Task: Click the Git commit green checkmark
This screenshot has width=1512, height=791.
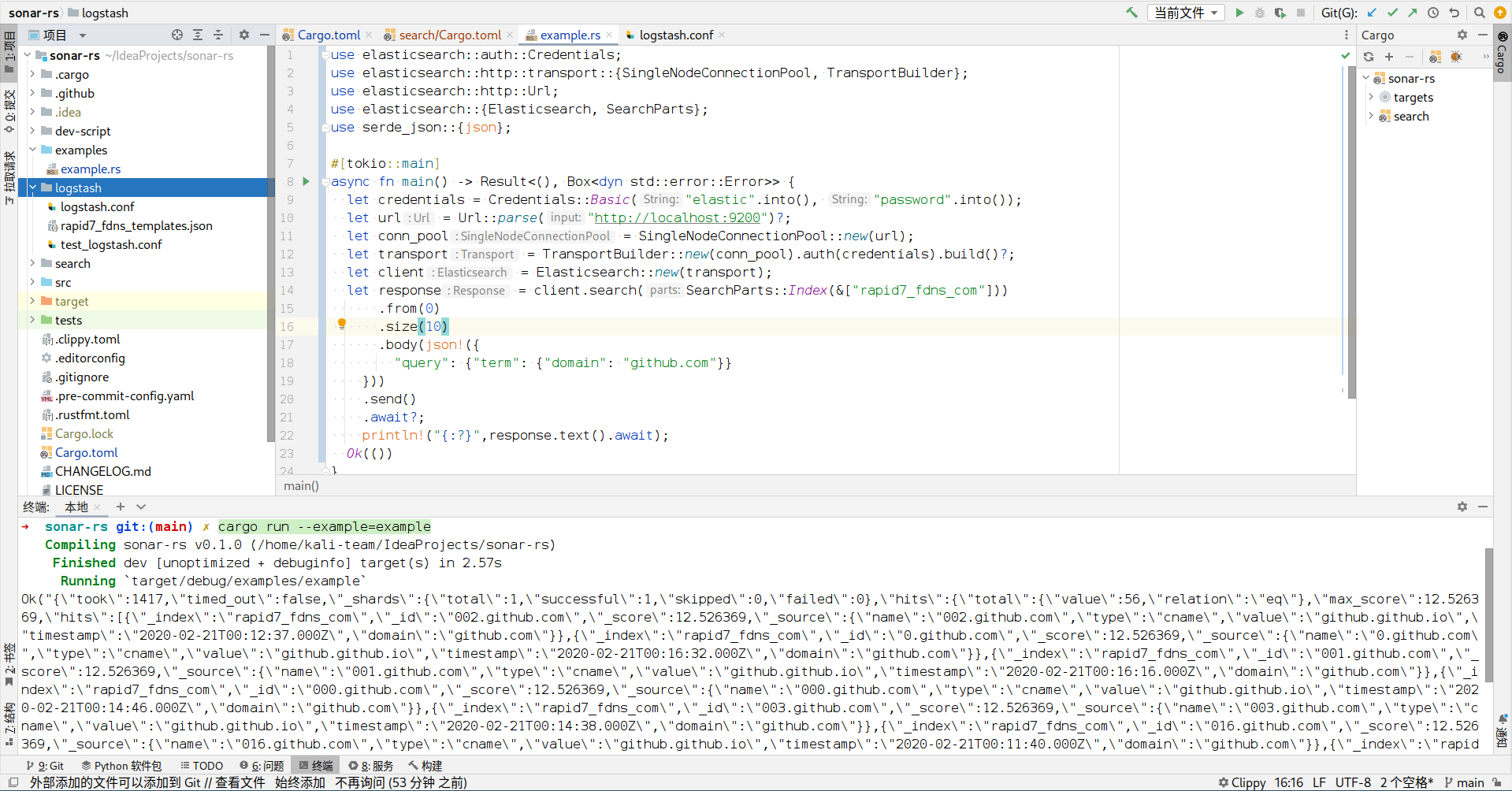Action: [1392, 13]
